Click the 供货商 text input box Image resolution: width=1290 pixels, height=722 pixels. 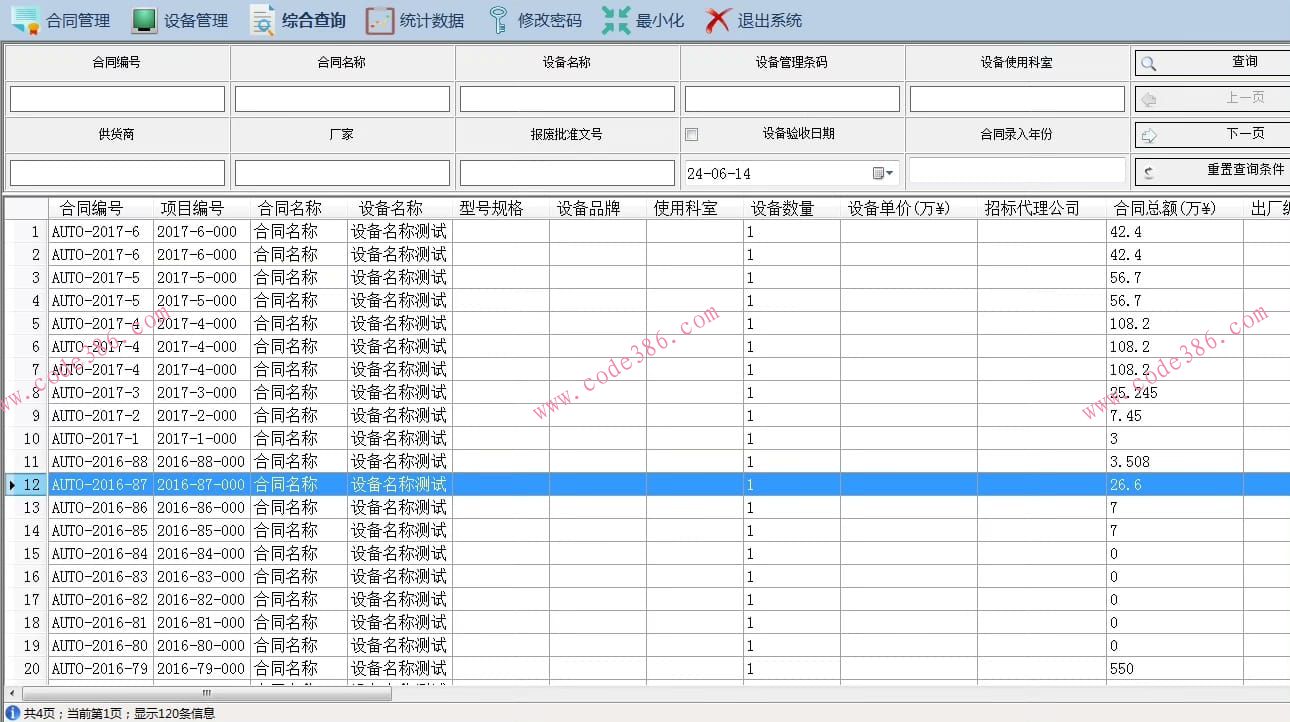[x=117, y=173]
